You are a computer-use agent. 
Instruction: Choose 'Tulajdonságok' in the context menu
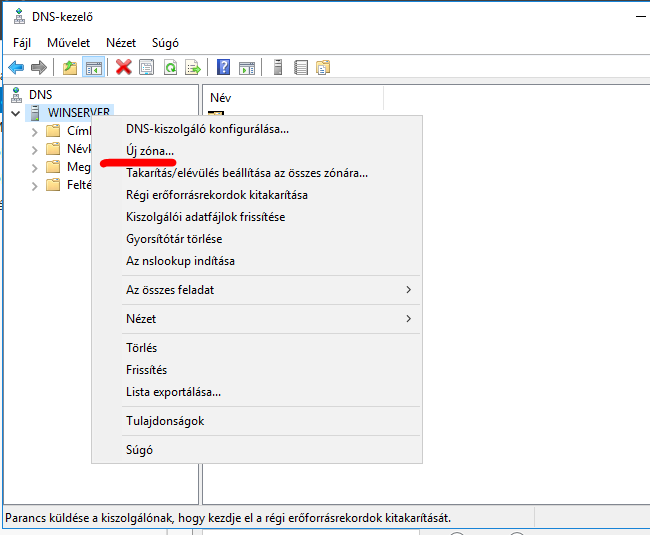point(165,421)
